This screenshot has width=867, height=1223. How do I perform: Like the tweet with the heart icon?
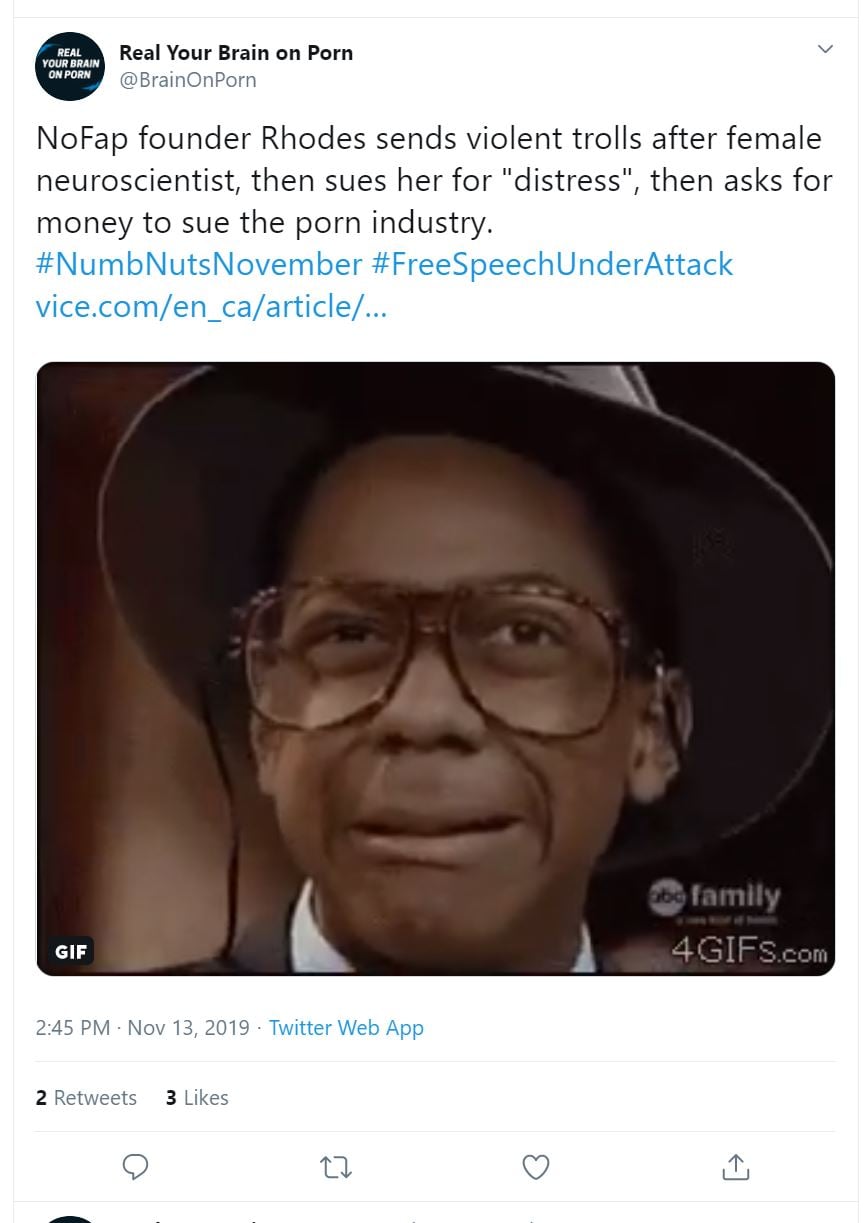(536, 1166)
